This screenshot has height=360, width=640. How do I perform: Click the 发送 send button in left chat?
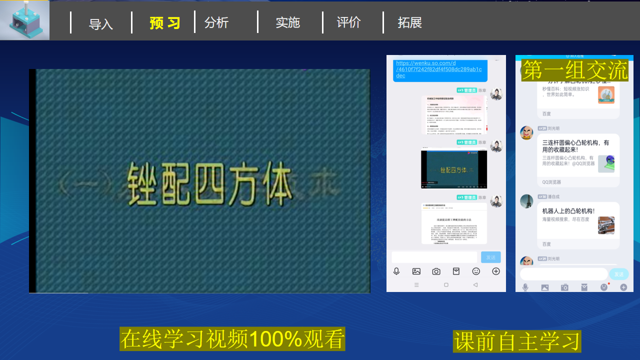[x=491, y=257]
